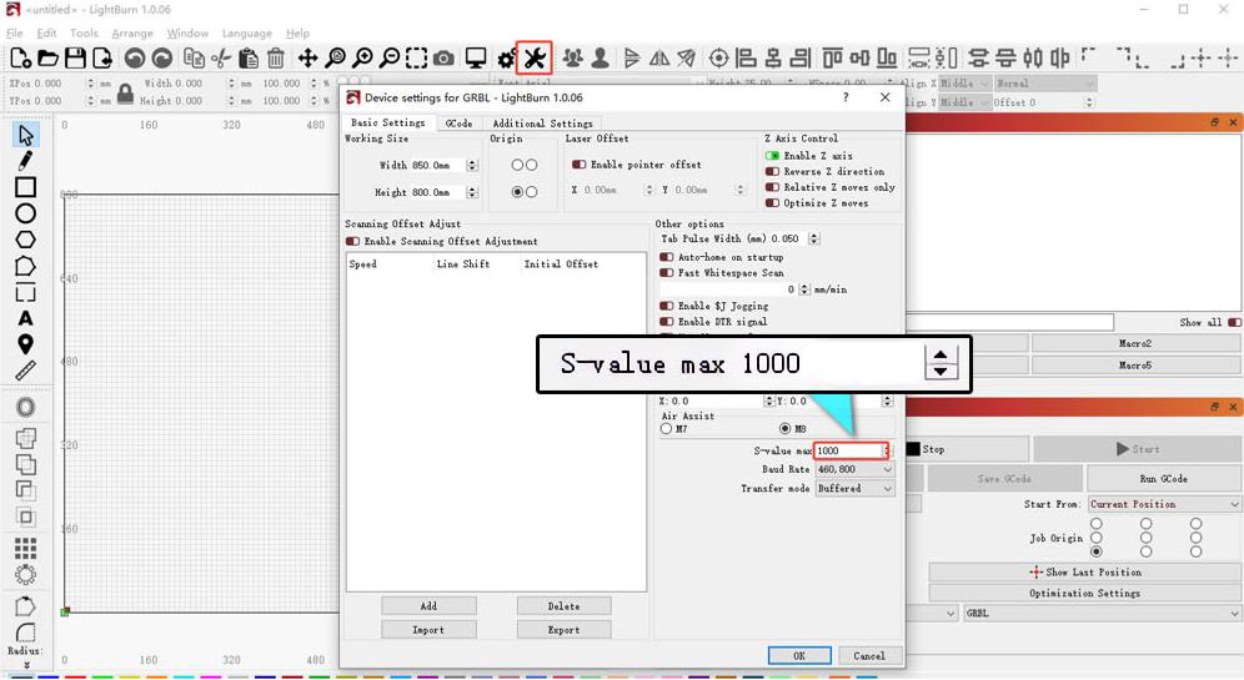
Task: Open the GRBL device dropdown
Action: (x=1101, y=613)
